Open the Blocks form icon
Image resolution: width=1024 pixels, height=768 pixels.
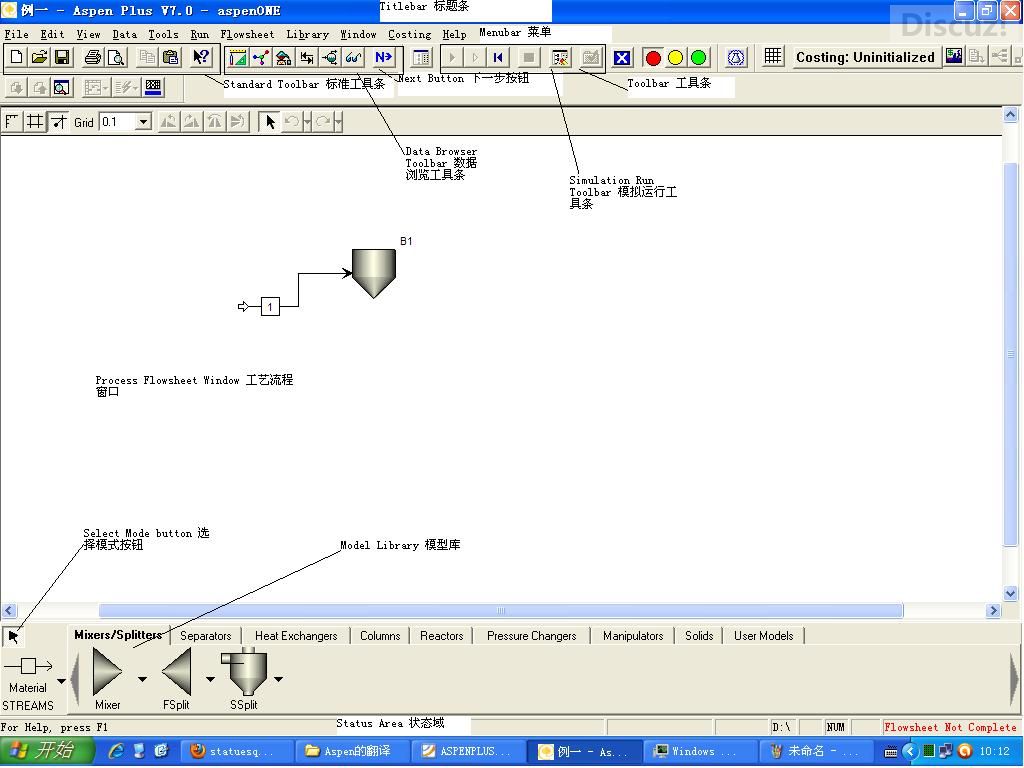click(x=330, y=58)
